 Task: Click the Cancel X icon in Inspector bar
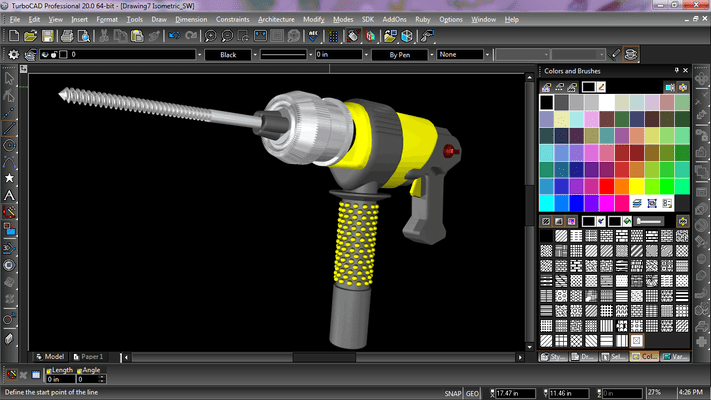tap(23, 375)
